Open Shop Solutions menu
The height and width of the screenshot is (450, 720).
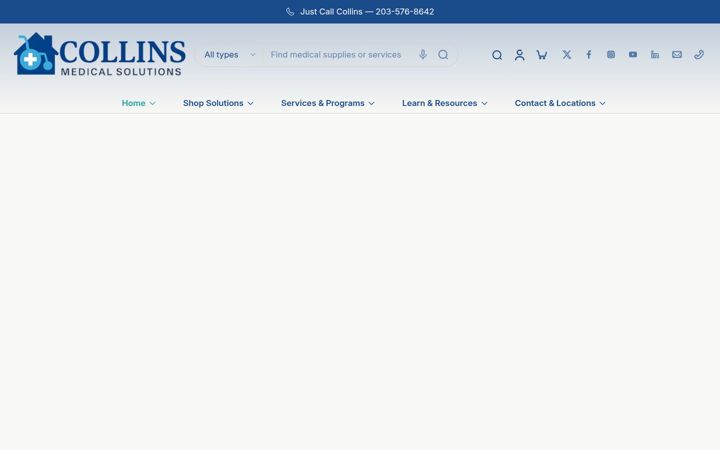point(213,103)
